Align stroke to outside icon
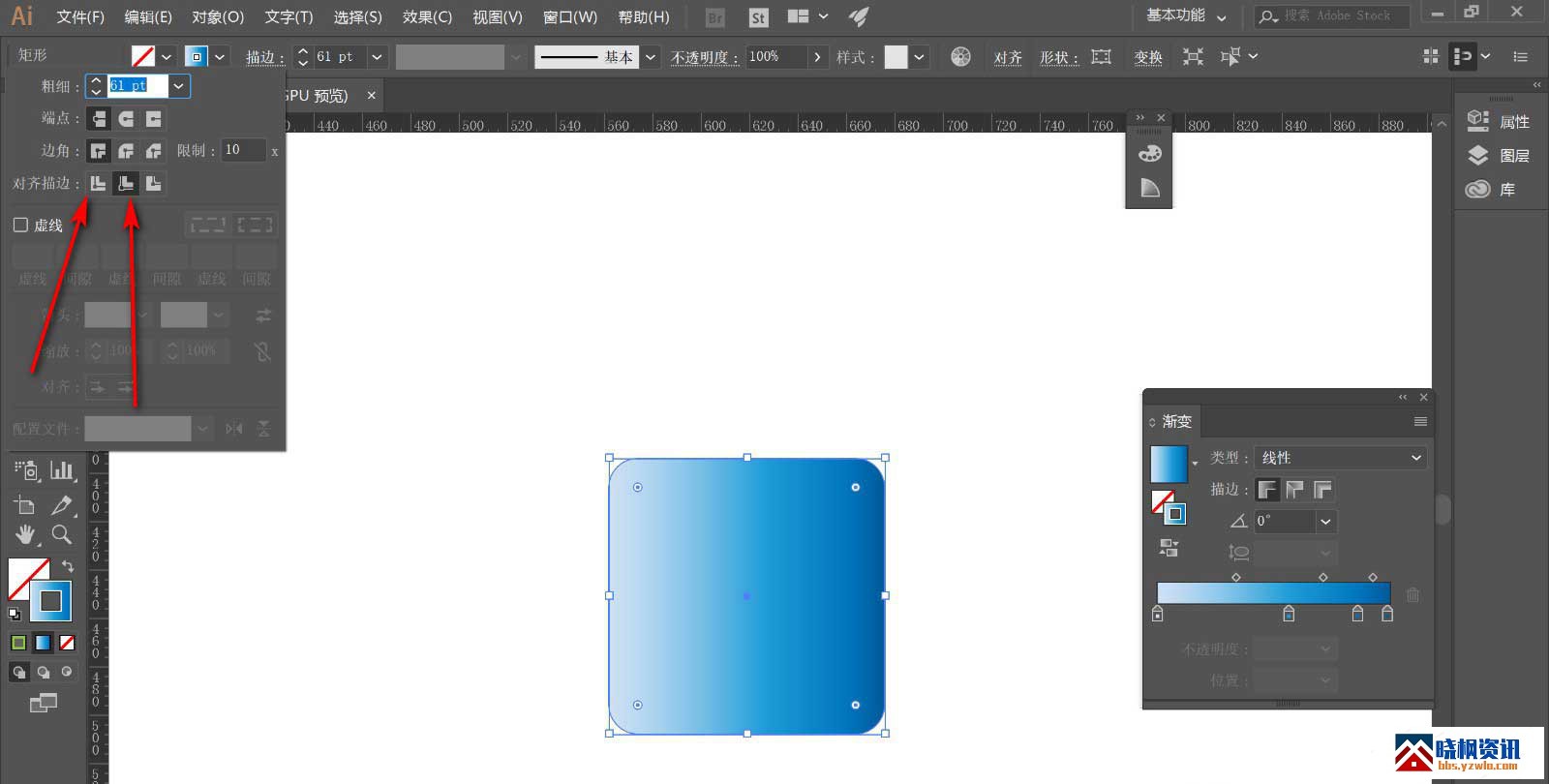This screenshot has height=784, width=1549. coord(153,183)
